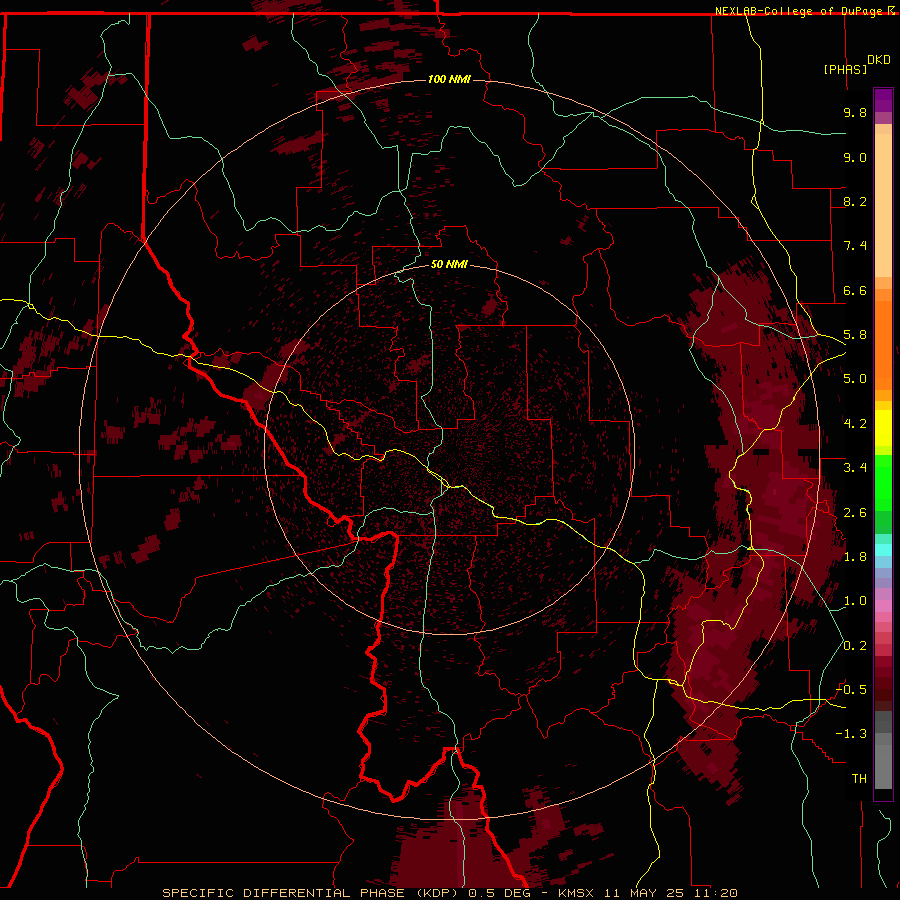Pick the orange segment on the color bar

[883, 344]
